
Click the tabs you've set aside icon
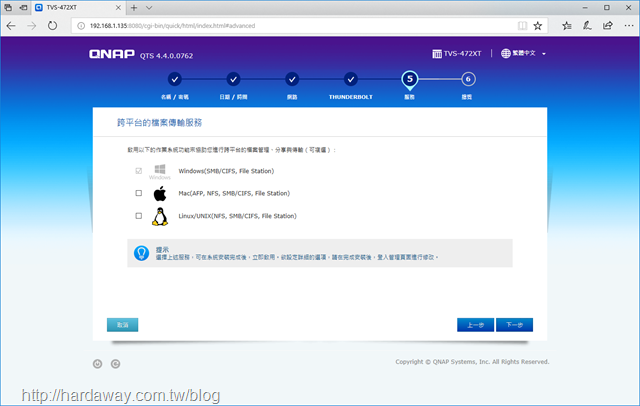pos(8,7)
